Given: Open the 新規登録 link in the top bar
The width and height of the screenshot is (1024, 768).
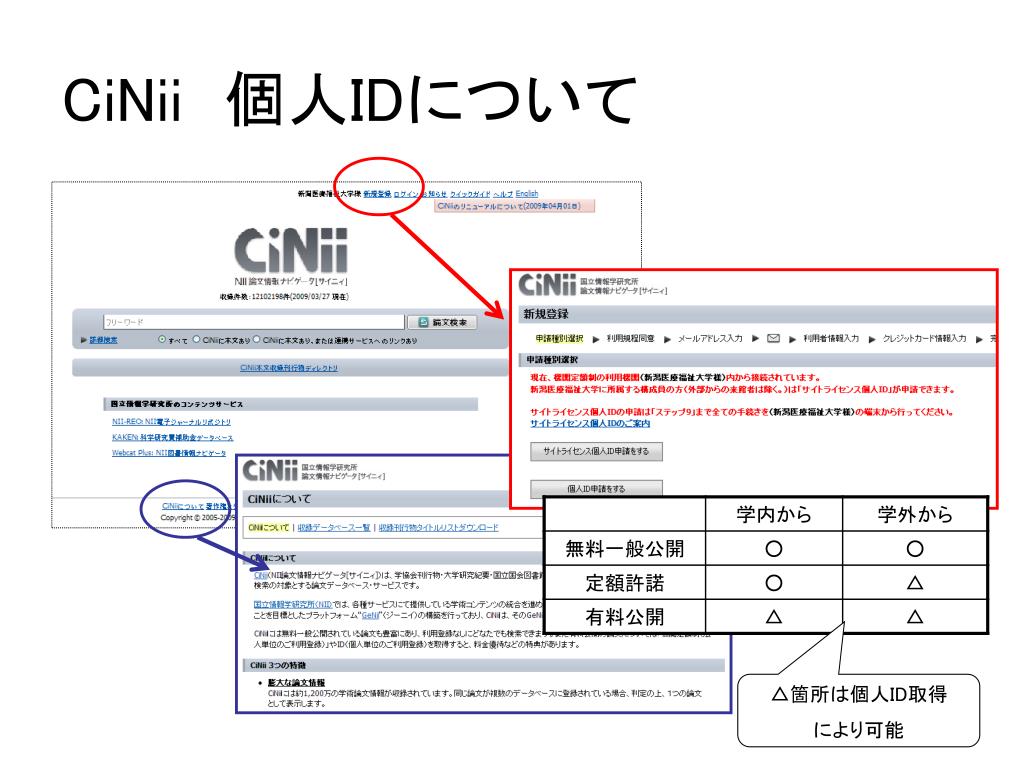Looking at the screenshot, I should point(377,194).
